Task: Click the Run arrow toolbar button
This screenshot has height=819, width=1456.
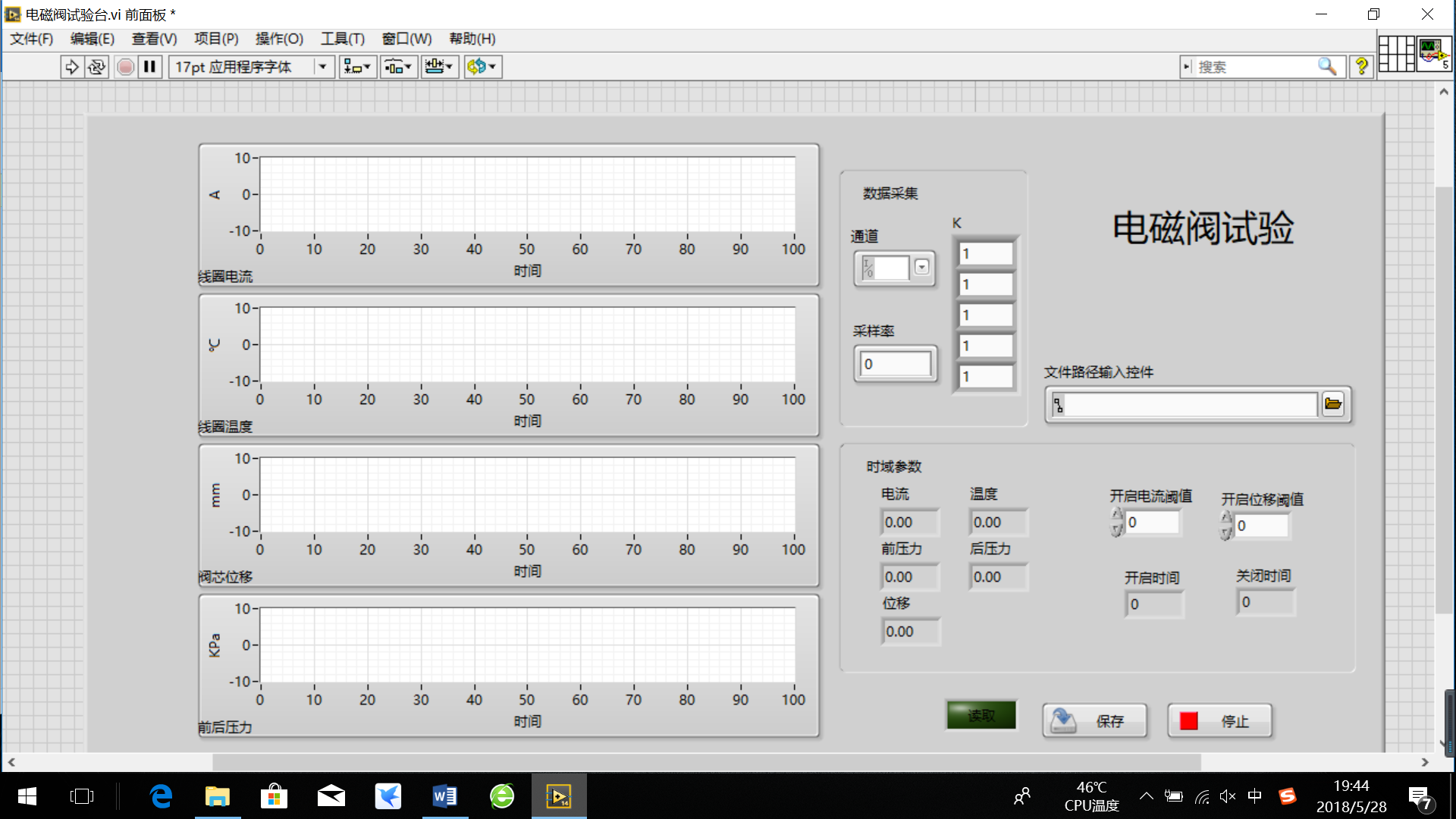Action: [x=71, y=67]
